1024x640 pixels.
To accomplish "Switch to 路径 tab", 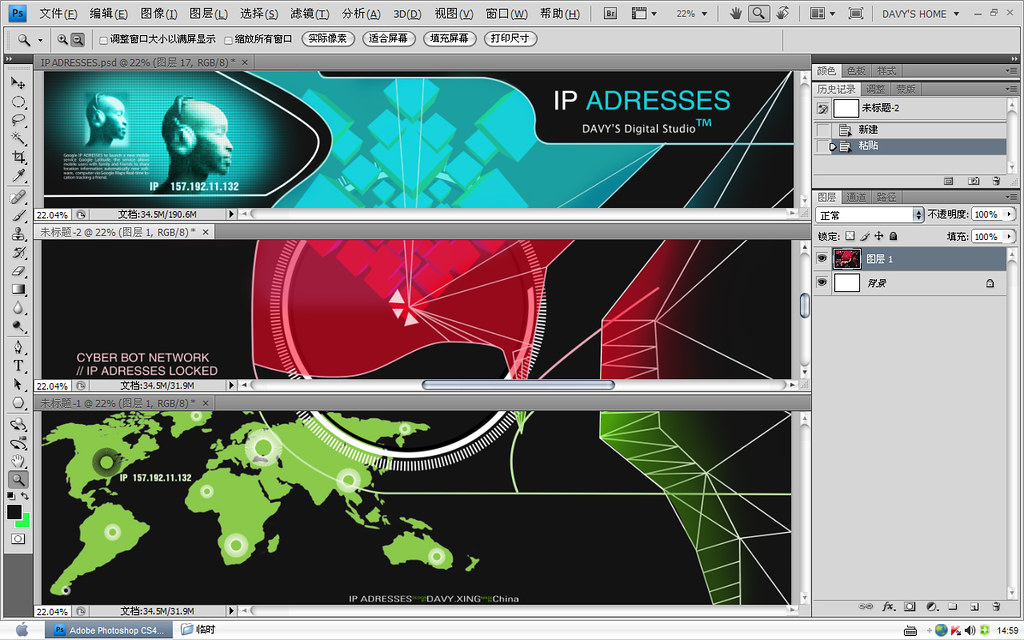I will [886, 197].
